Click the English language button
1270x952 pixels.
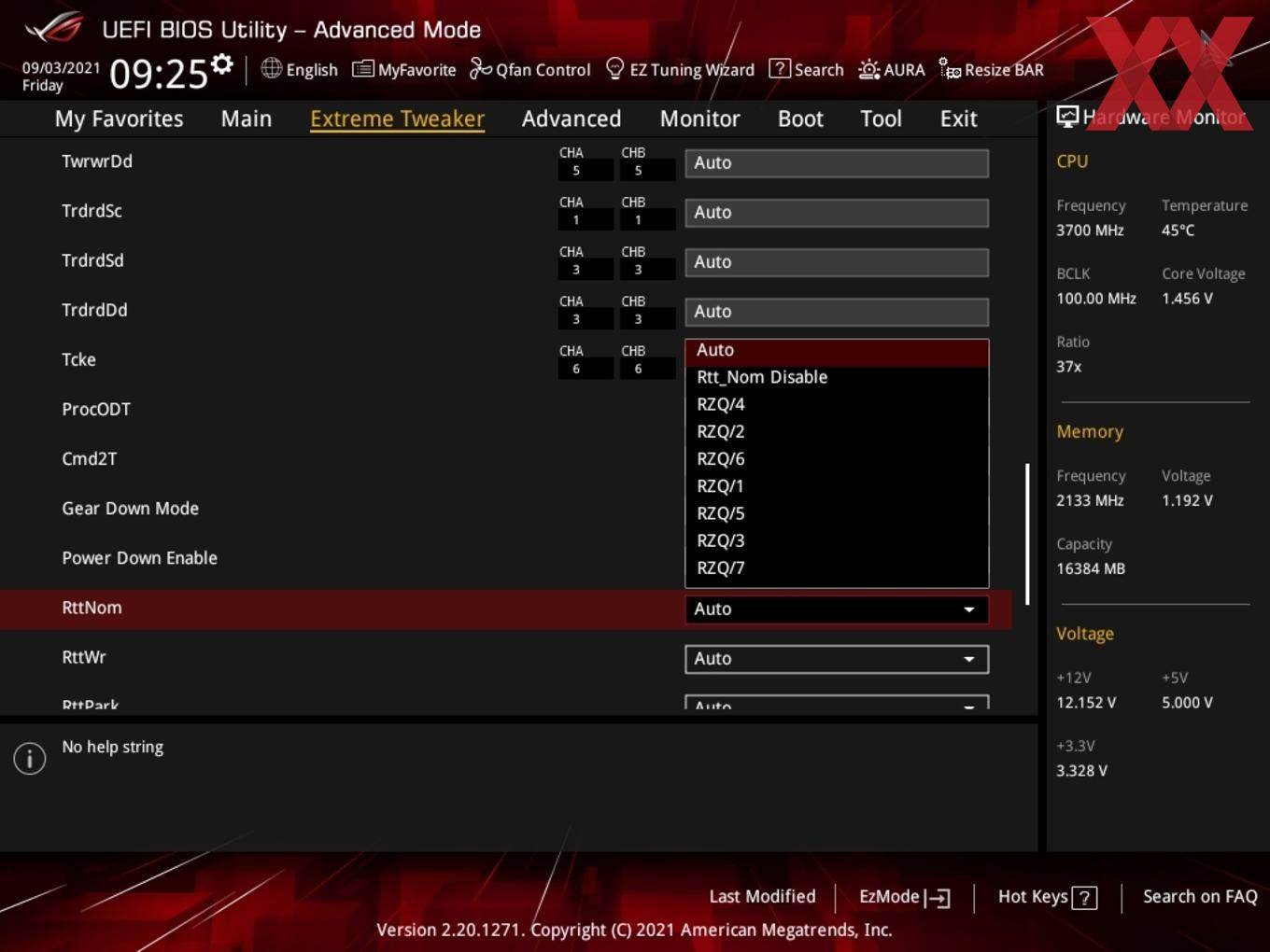click(300, 69)
